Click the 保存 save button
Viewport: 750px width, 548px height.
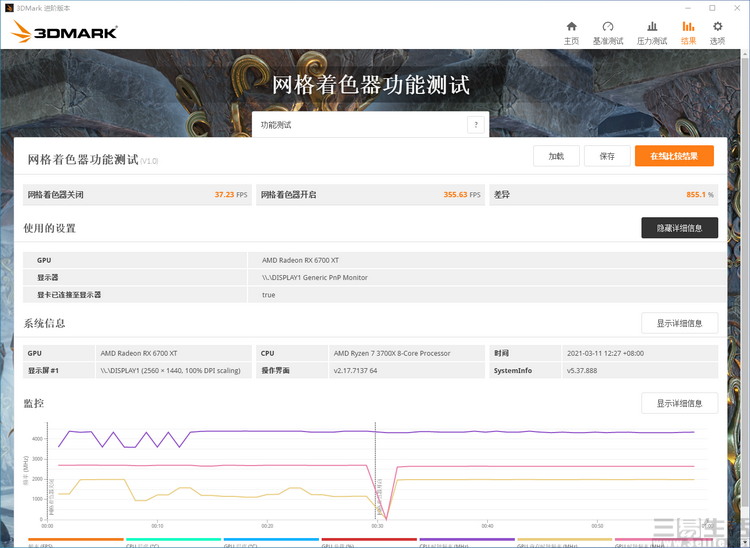pos(607,156)
